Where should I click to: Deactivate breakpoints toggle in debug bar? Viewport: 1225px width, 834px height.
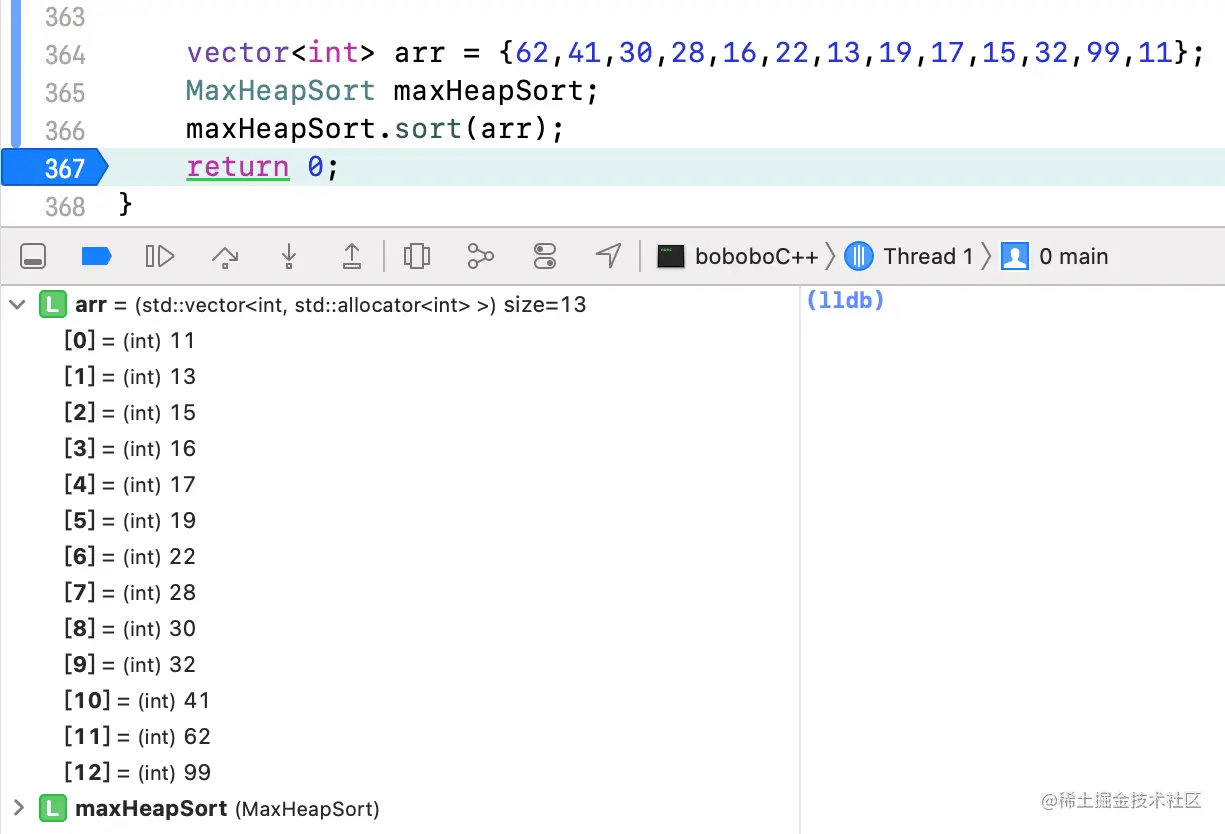(x=96, y=257)
